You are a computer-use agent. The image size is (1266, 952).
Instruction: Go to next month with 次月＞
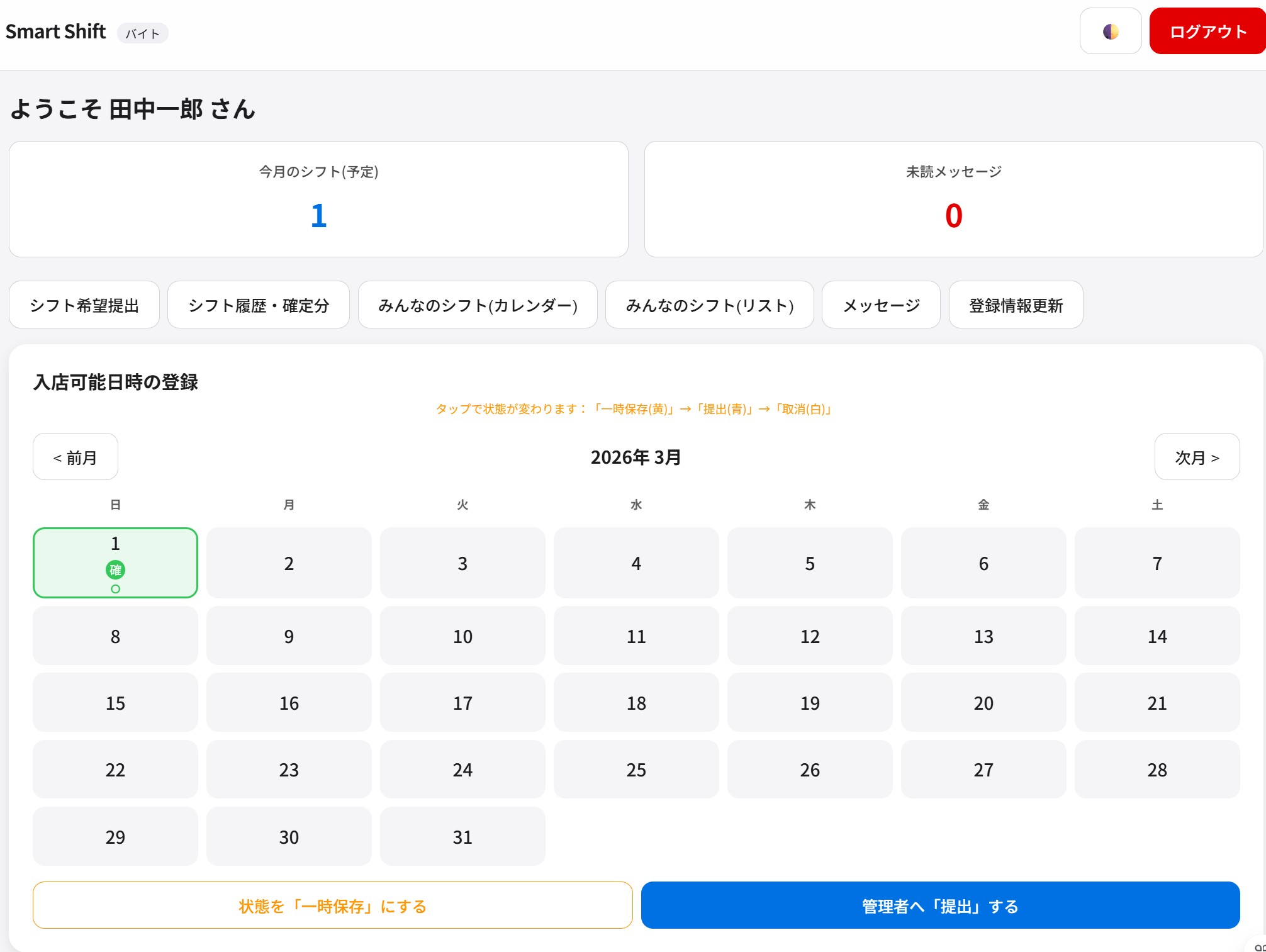tap(1197, 457)
